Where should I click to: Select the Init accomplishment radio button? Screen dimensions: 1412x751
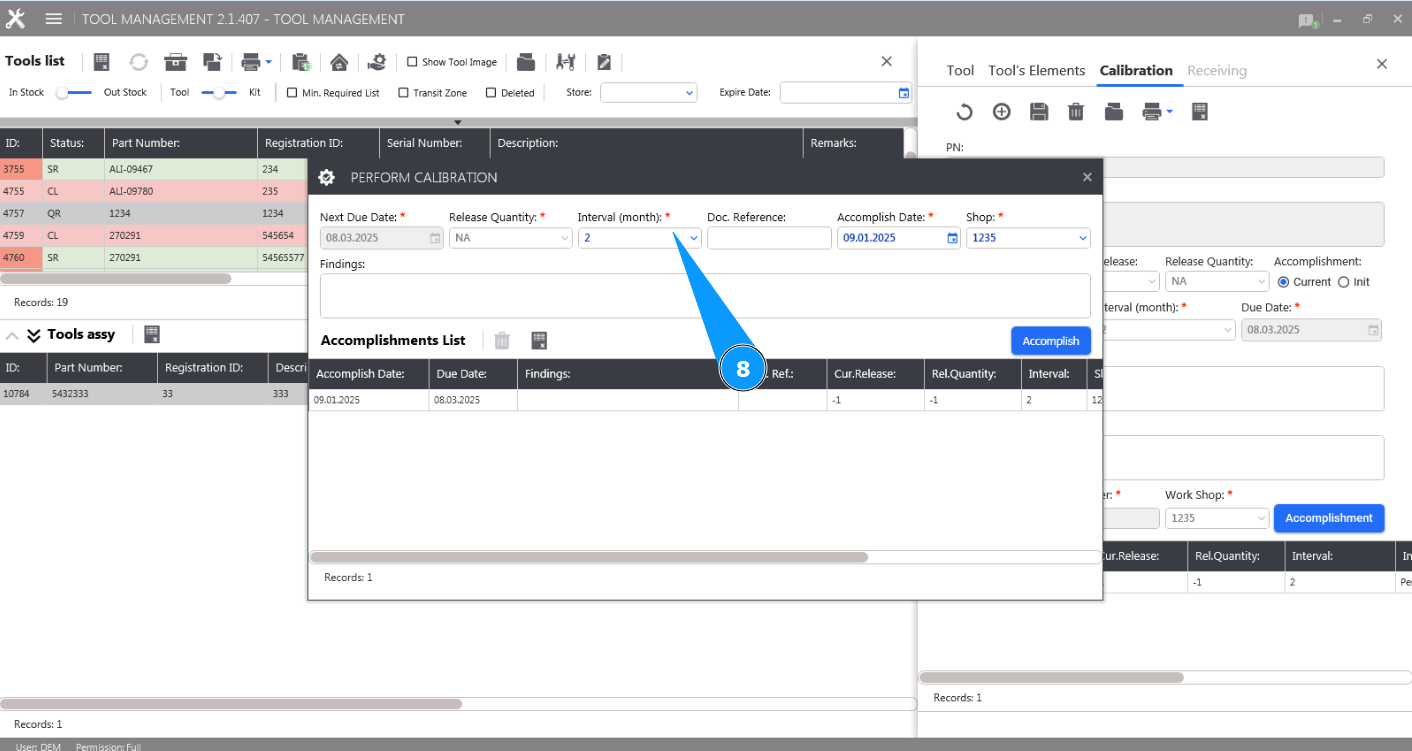pyautogui.click(x=1343, y=282)
